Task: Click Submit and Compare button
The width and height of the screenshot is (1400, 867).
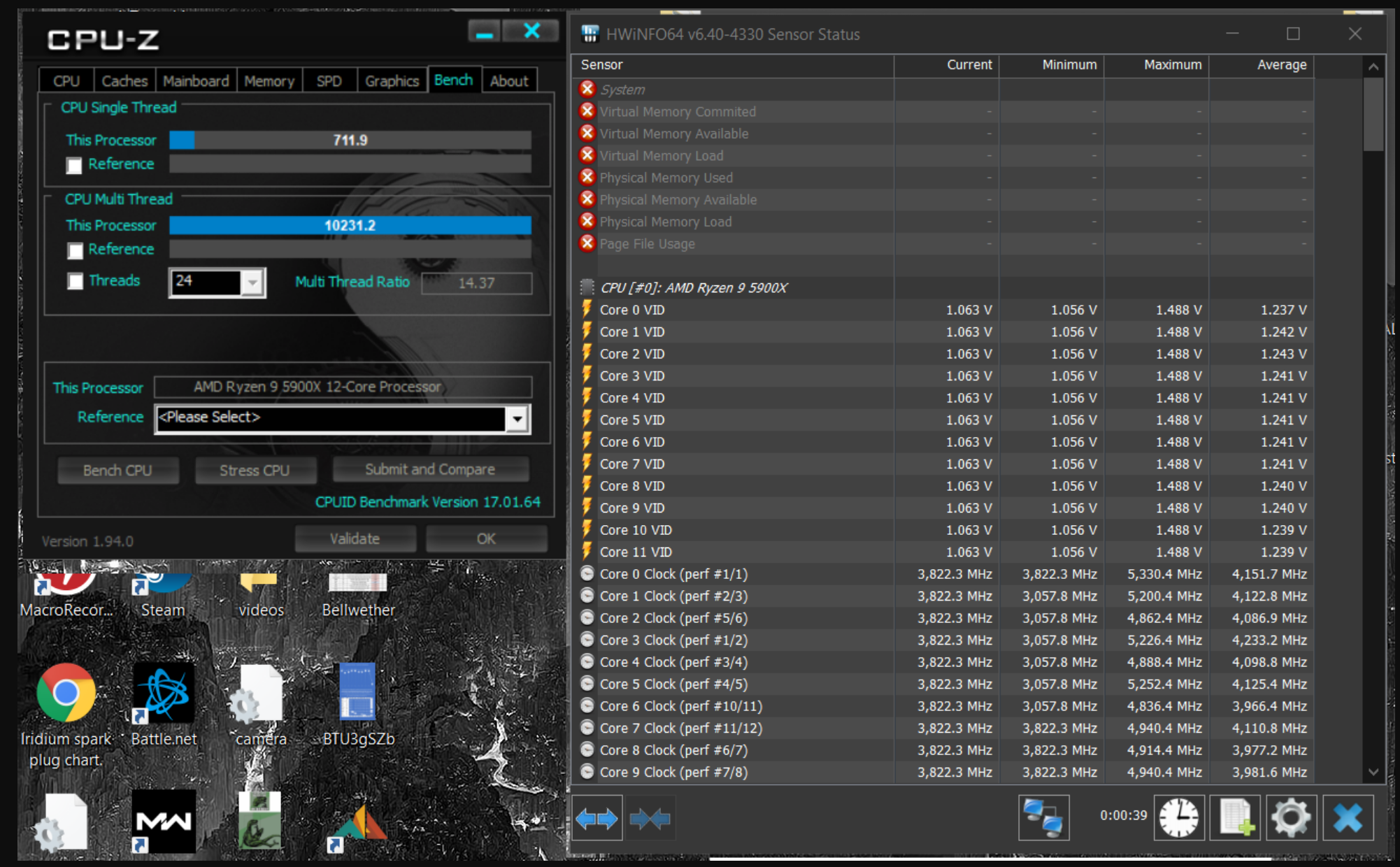Action: pos(430,469)
